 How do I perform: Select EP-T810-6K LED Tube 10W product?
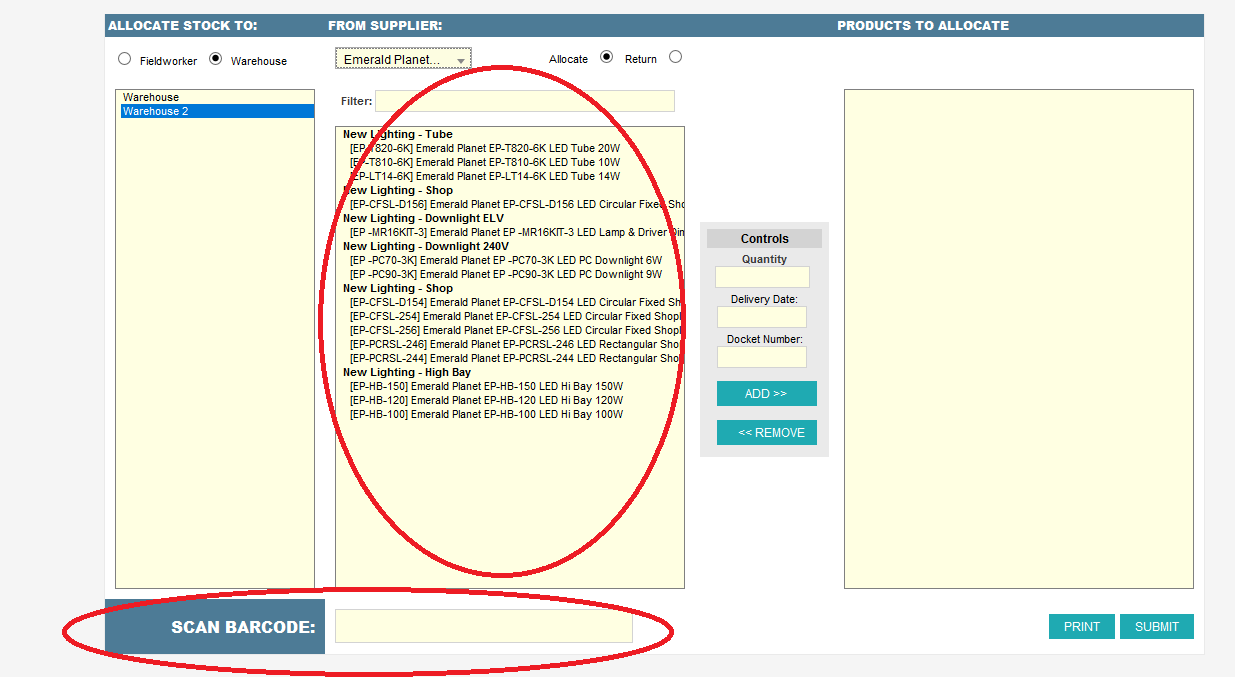pyautogui.click(x=484, y=162)
